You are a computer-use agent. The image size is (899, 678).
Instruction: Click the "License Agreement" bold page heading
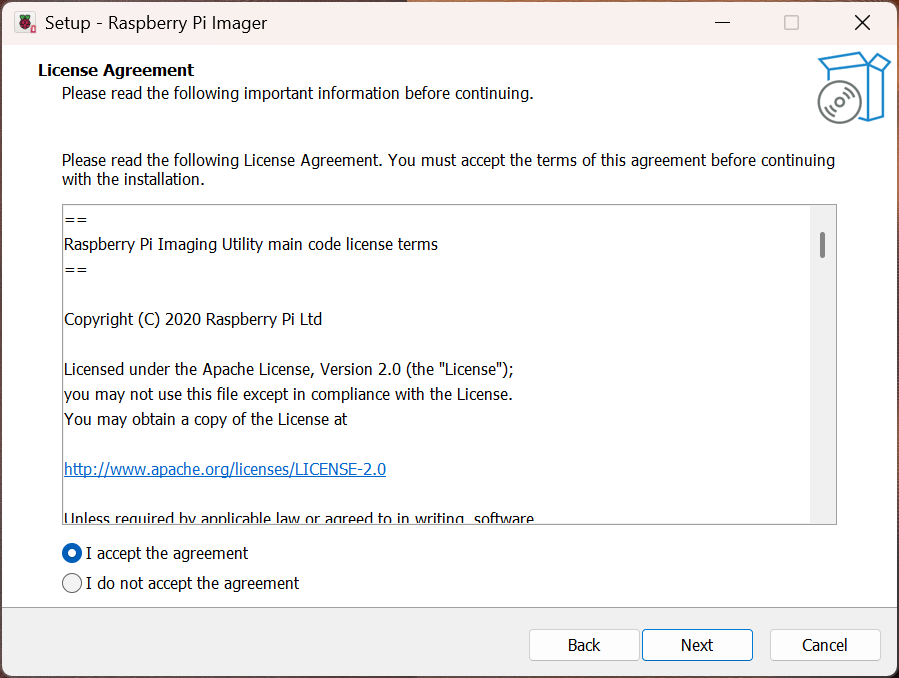(116, 70)
